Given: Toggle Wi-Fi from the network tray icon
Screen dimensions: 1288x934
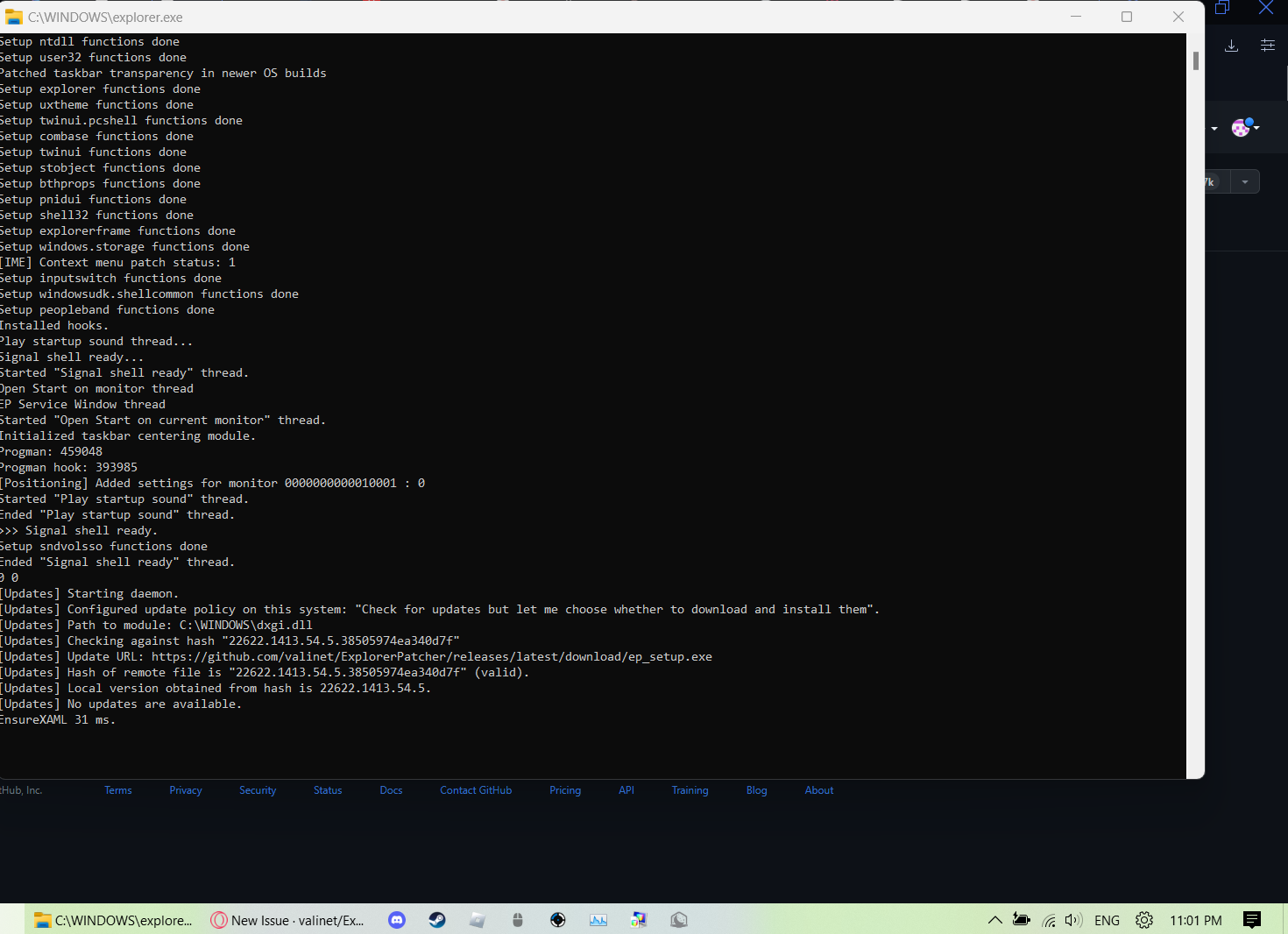Looking at the screenshot, I should coord(1049,920).
